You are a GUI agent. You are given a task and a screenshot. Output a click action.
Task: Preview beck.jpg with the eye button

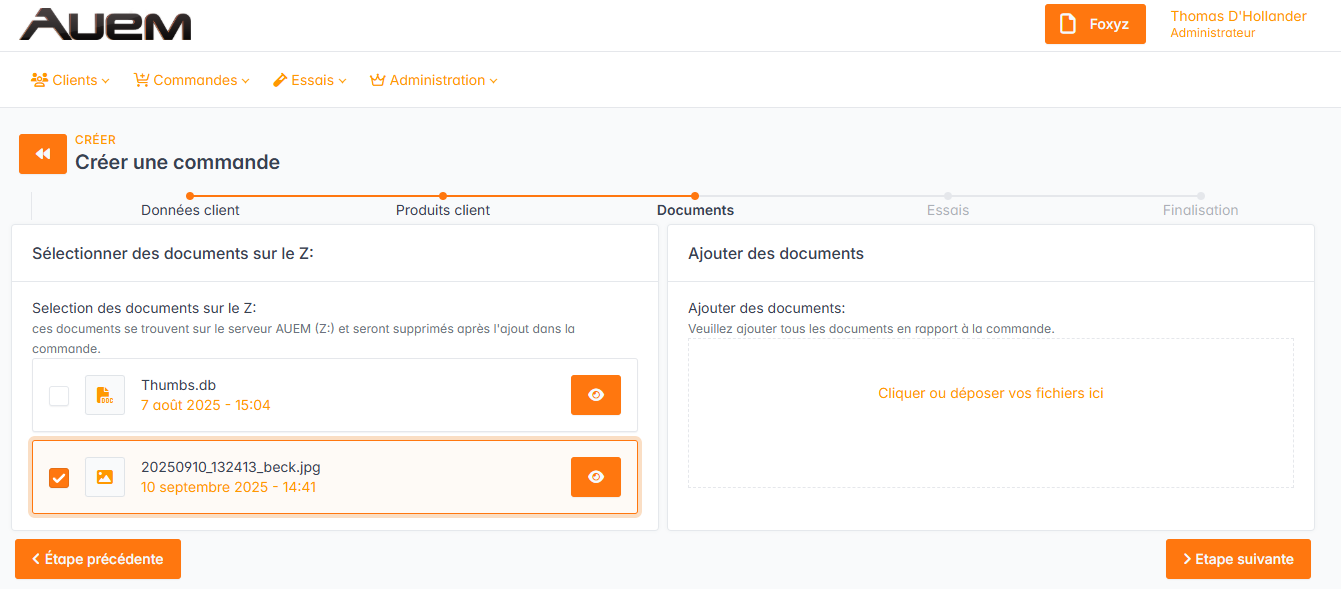click(x=595, y=477)
